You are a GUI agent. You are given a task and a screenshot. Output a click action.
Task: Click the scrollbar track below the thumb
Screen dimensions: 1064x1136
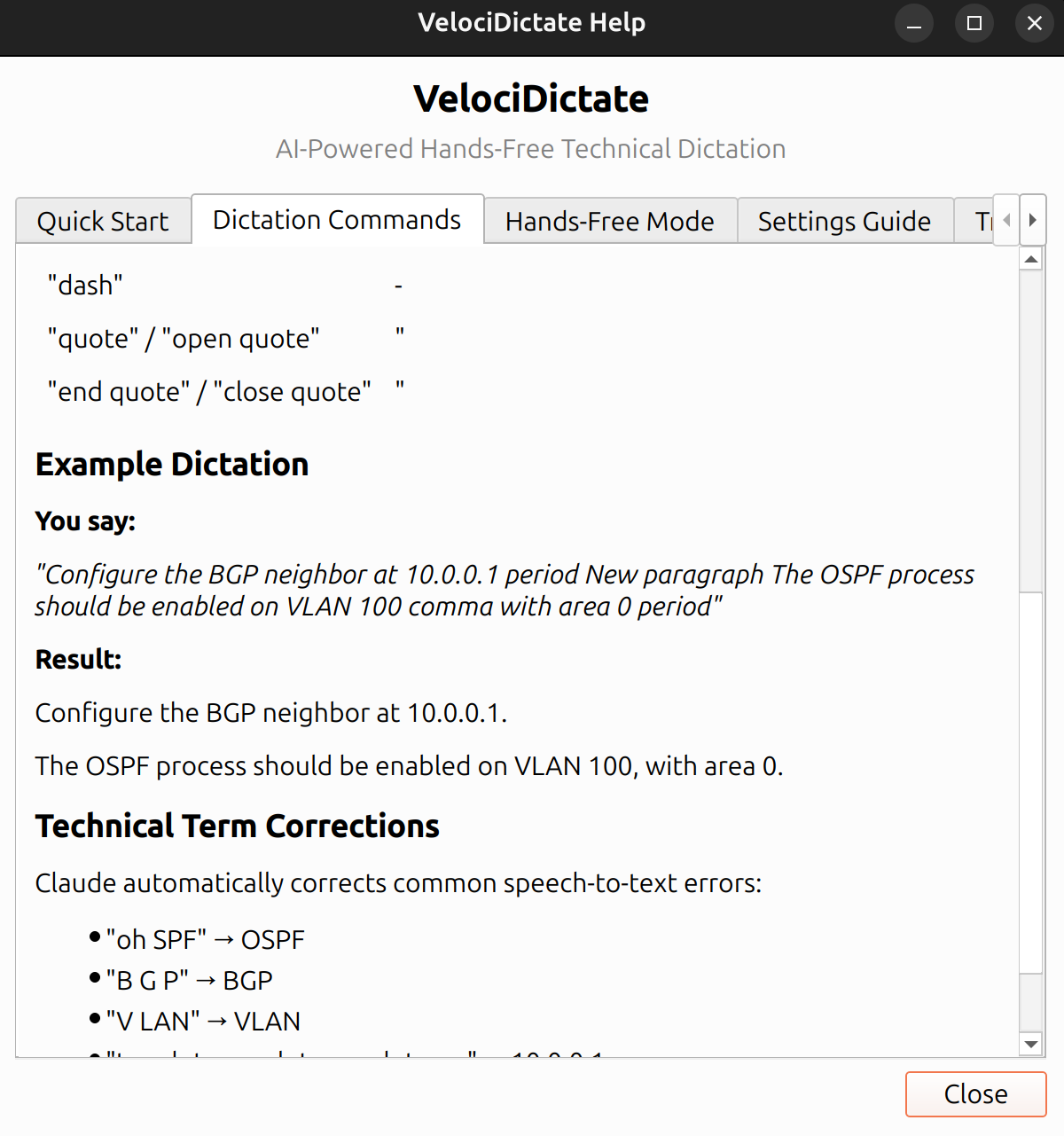(x=1030, y=798)
